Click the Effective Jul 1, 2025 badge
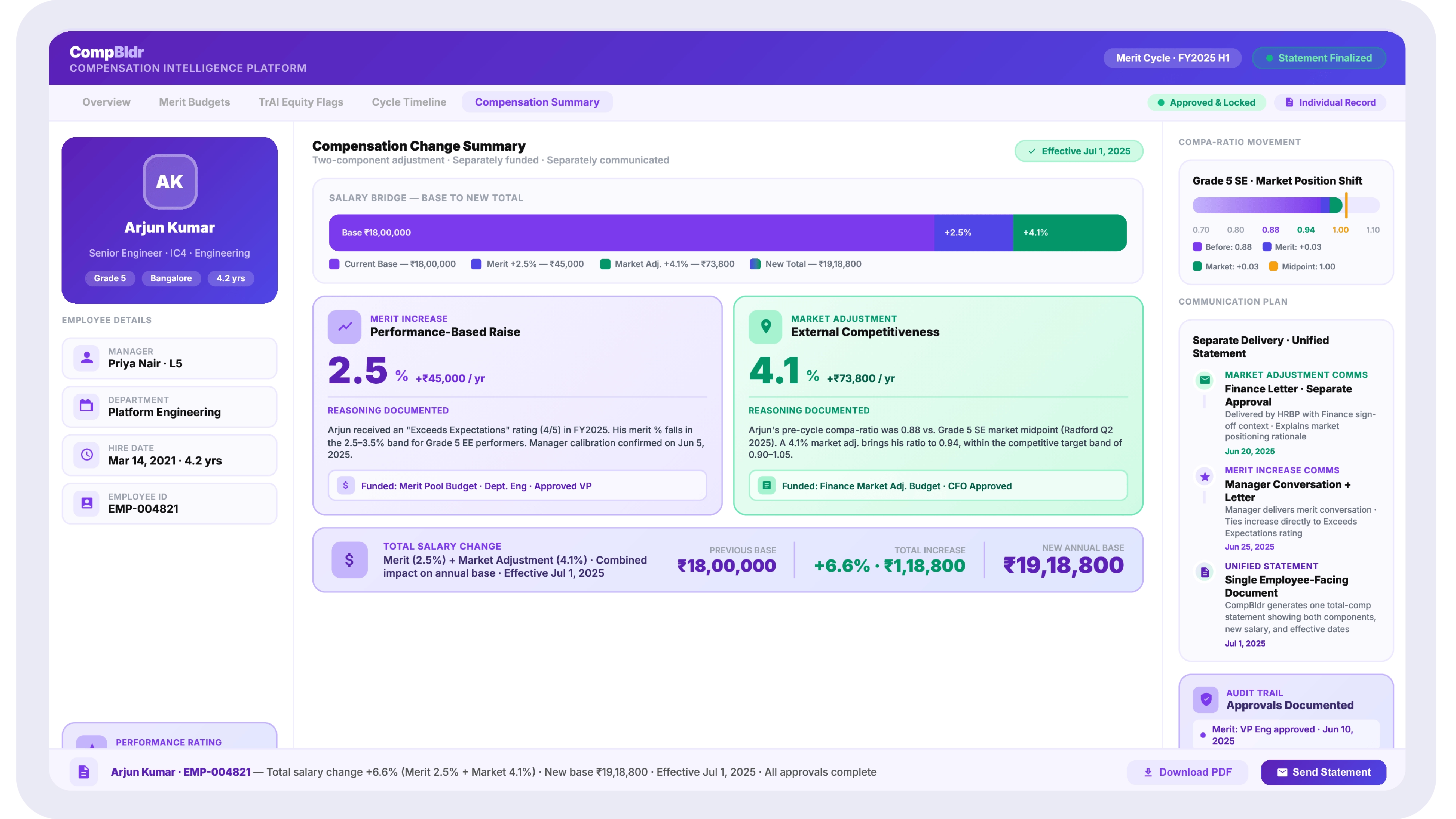1456x819 pixels. tap(1079, 151)
